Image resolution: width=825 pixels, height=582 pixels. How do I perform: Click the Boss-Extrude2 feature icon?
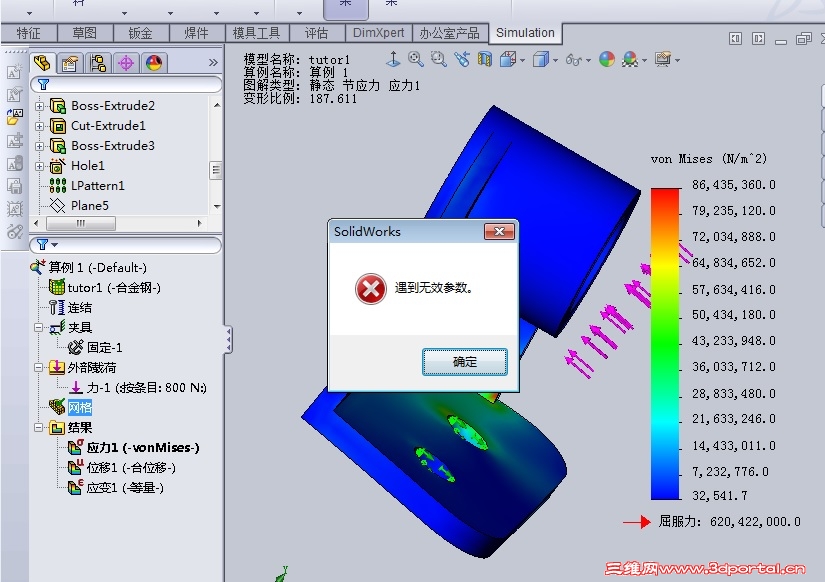click(57, 106)
